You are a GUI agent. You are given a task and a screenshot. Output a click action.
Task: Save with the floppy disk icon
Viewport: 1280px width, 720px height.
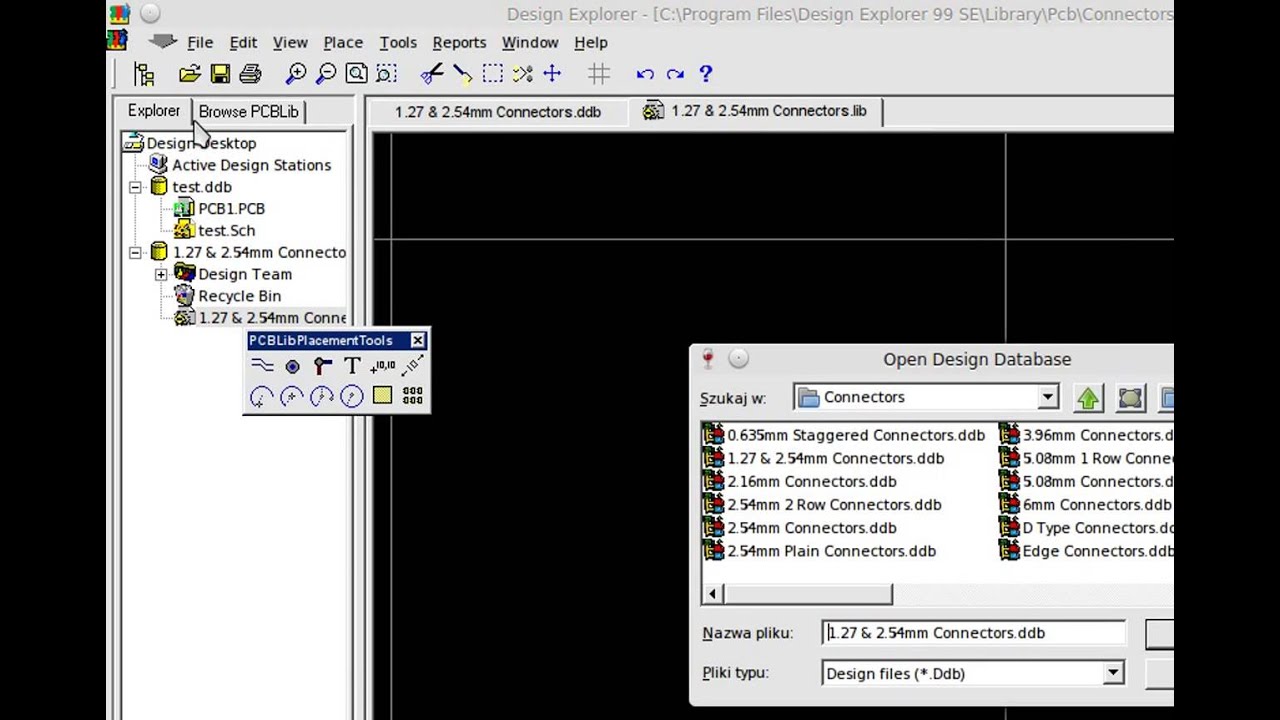pyautogui.click(x=220, y=74)
